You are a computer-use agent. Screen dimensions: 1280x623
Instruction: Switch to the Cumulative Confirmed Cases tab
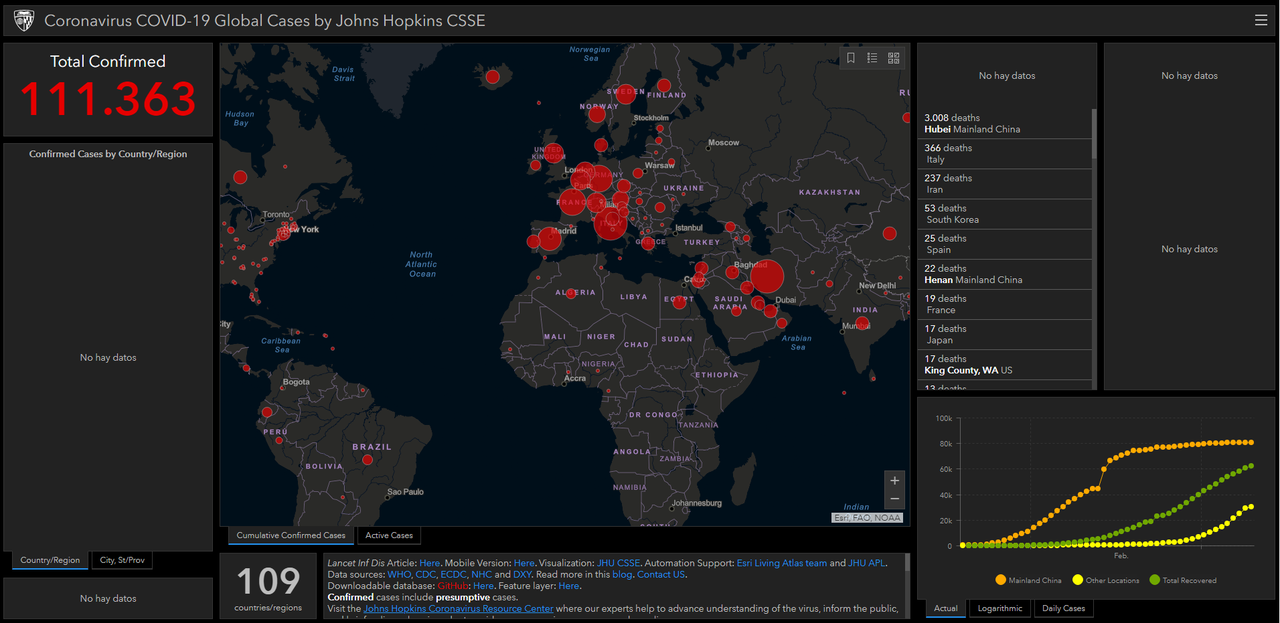pos(291,535)
